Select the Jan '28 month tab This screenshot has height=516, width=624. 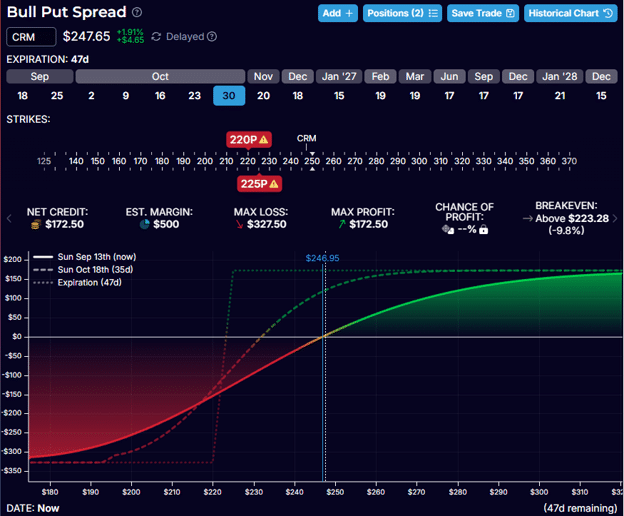(560, 76)
